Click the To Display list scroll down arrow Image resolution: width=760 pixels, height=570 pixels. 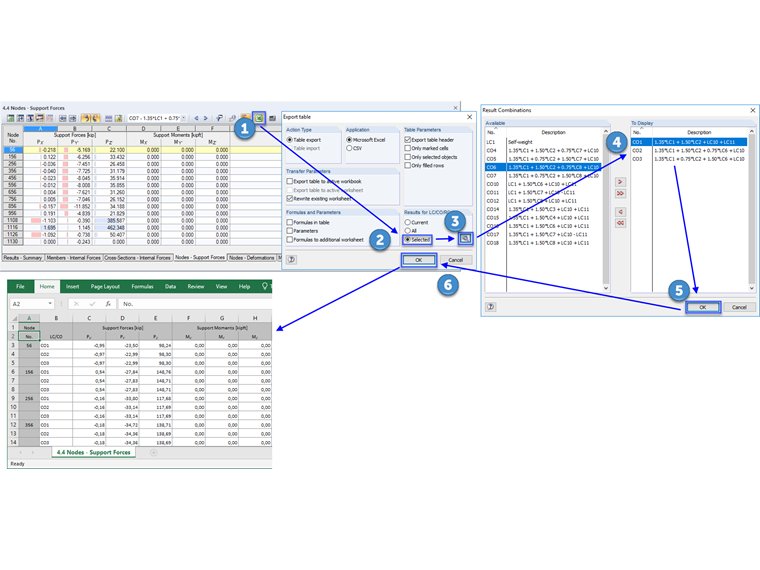tap(751, 288)
